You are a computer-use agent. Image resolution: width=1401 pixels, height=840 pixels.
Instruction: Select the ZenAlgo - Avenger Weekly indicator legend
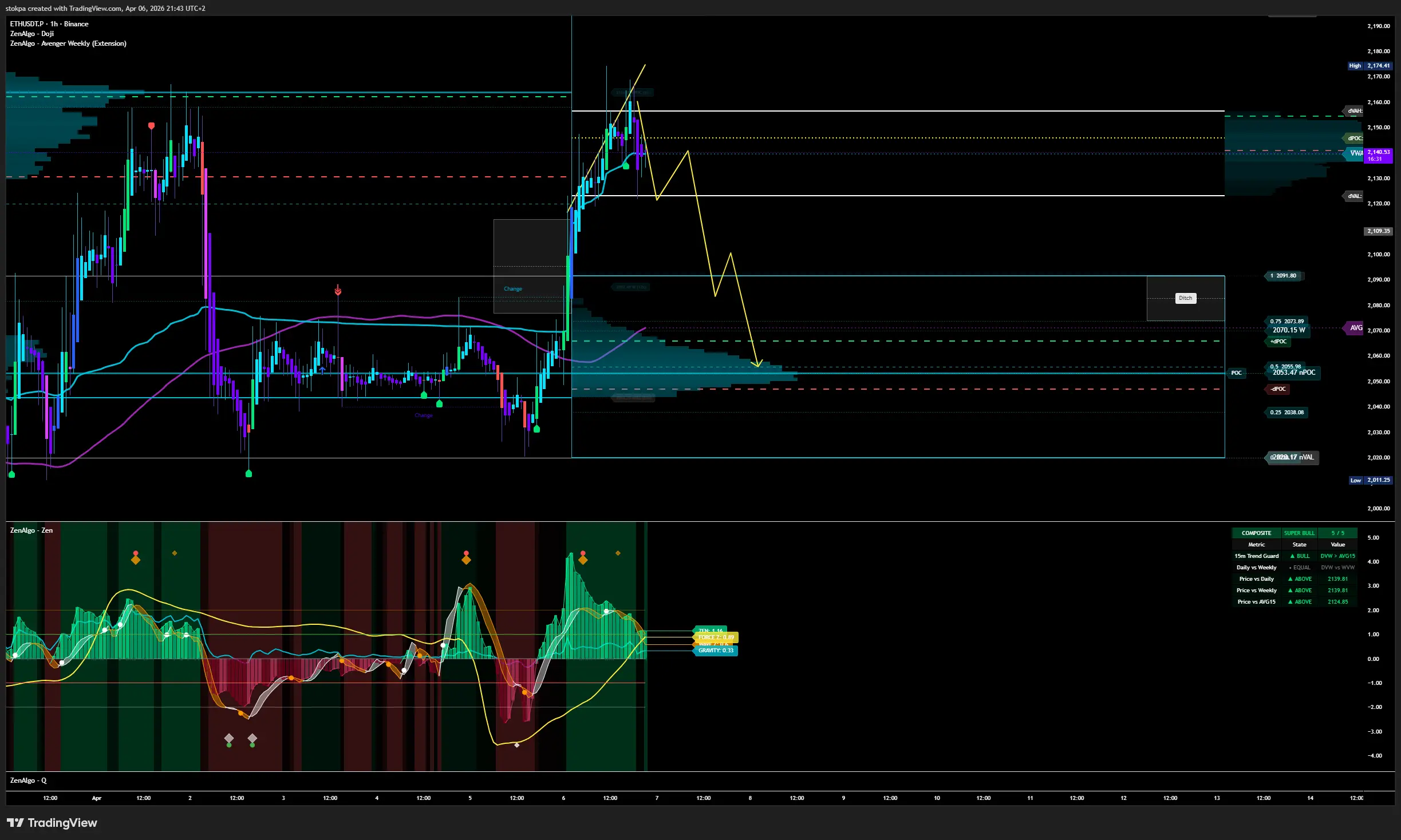coord(68,43)
